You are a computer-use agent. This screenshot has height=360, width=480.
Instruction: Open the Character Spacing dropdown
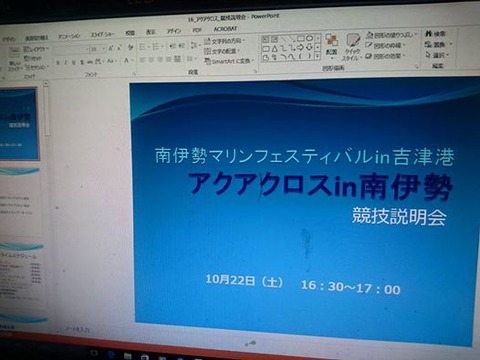(100, 62)
